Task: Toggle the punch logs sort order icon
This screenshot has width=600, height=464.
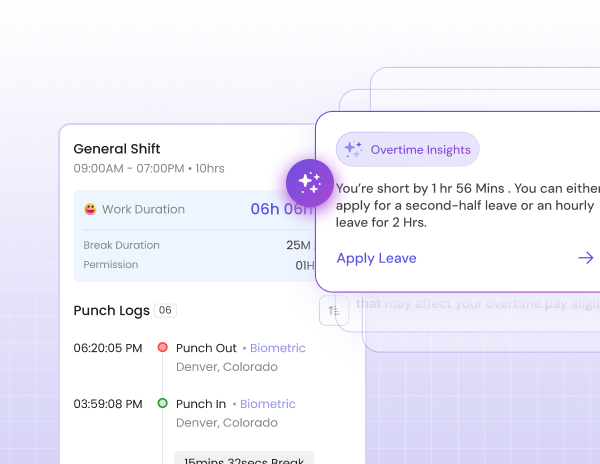Action: (x=333, y=310)
